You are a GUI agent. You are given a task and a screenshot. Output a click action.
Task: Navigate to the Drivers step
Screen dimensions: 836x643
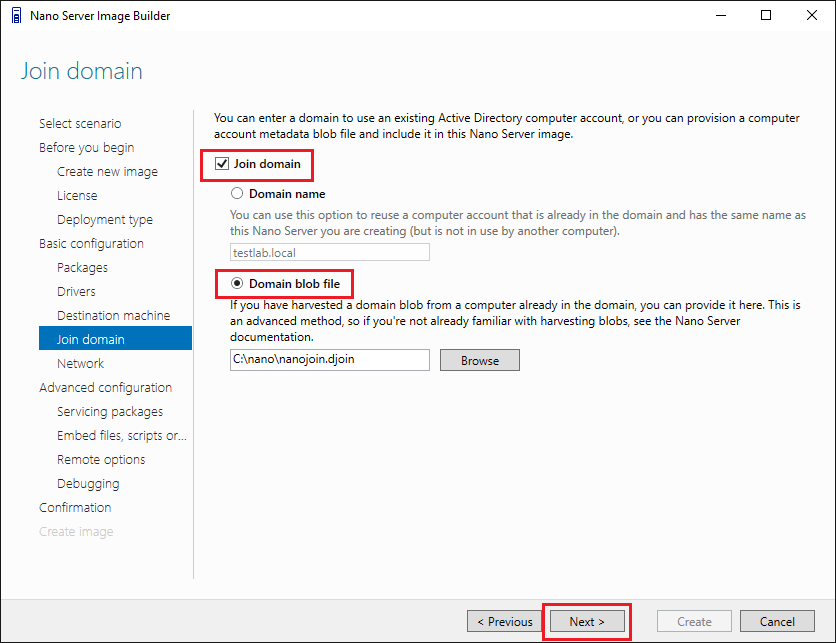(76, 292)
